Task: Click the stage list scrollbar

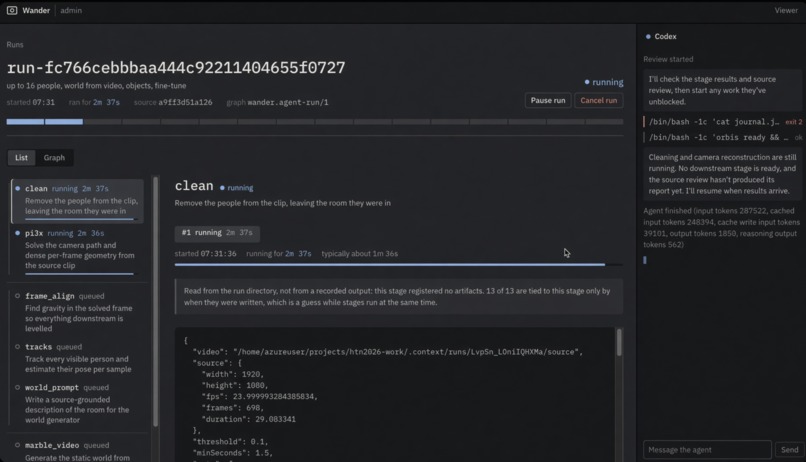Action: 155,302
